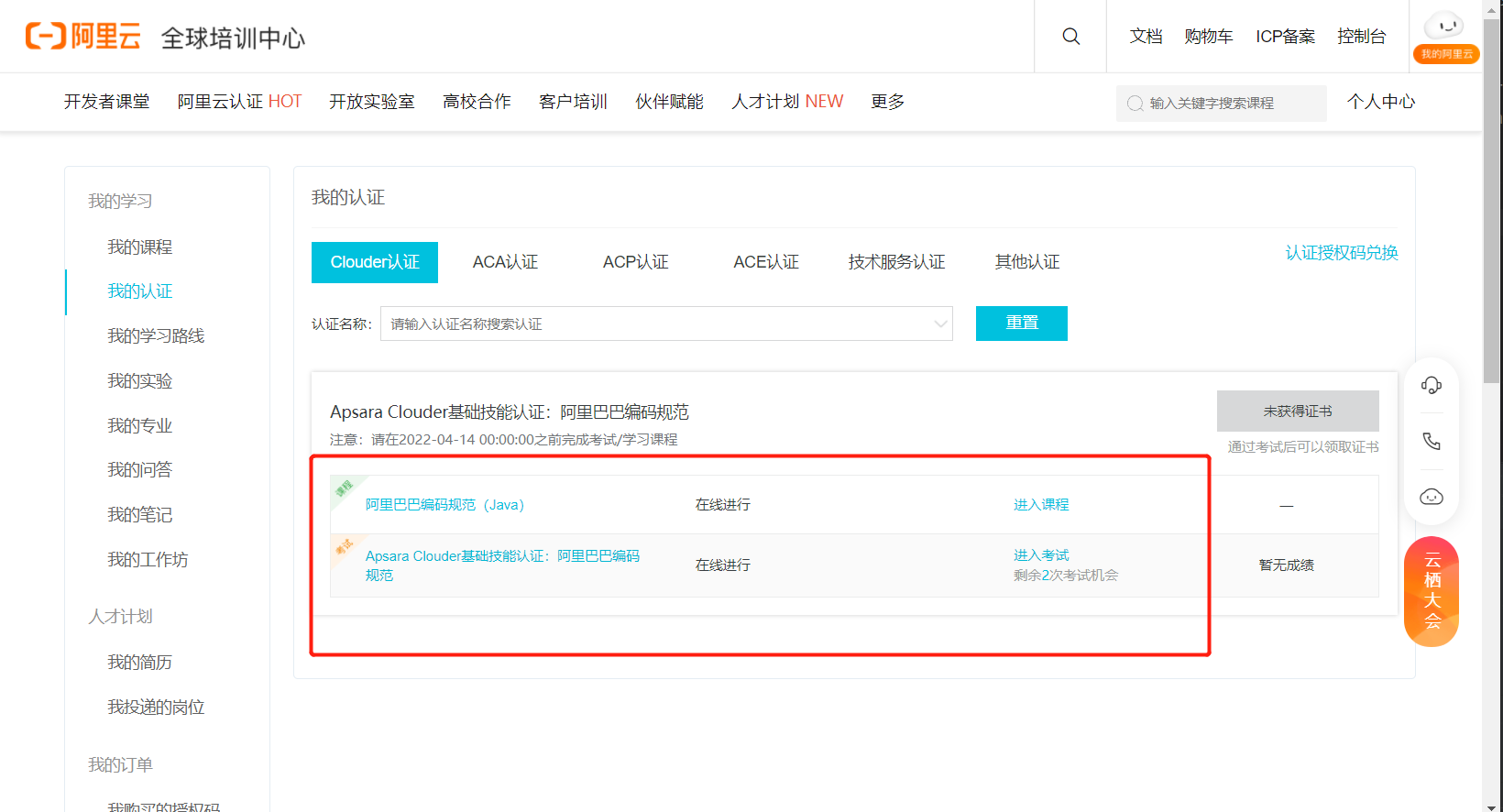This screenshot has height=812, width=1503.
Task: Switch to the ACE认证 tab
Action: coord(766,262)
